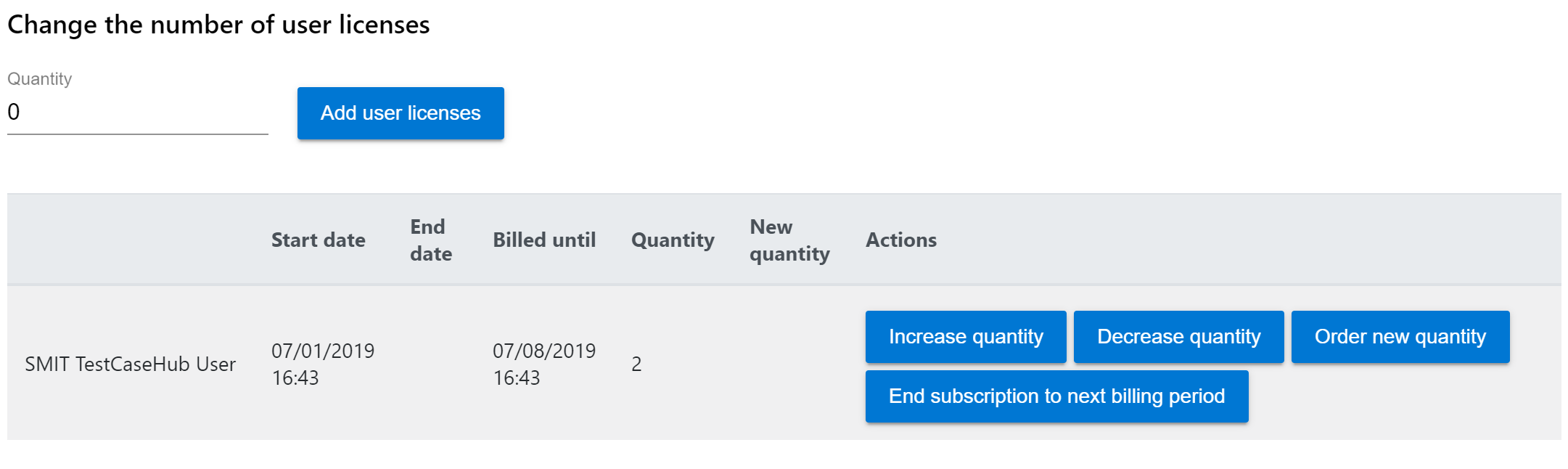
Task: Click the Change the number of user licenses heading
Action: 218,25
